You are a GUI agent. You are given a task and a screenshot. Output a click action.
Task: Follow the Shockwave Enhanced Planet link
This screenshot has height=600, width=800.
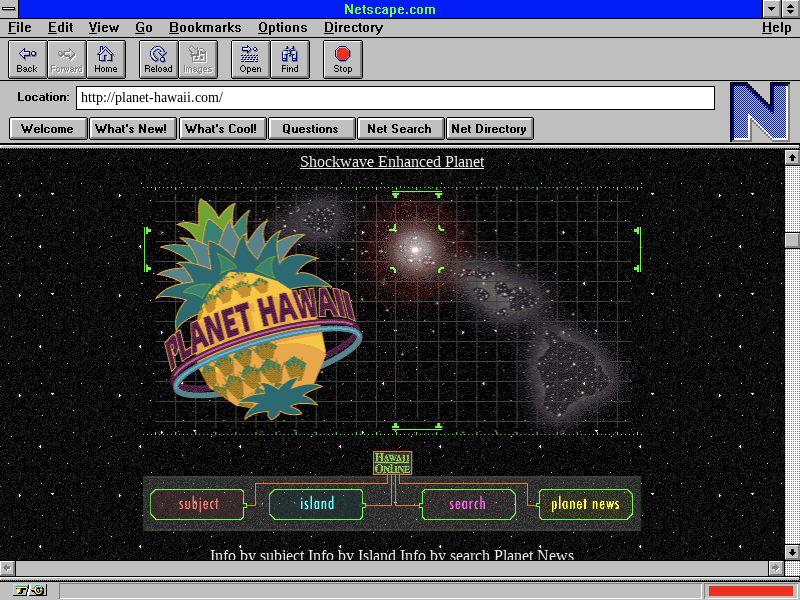click(392, 162)
